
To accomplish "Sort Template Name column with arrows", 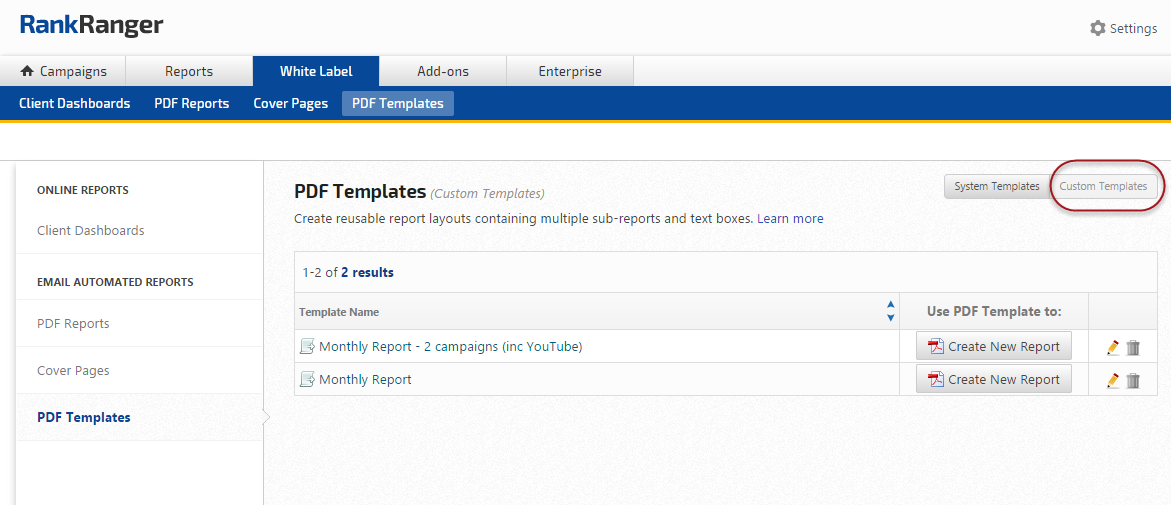I will (x=890, y=311).
